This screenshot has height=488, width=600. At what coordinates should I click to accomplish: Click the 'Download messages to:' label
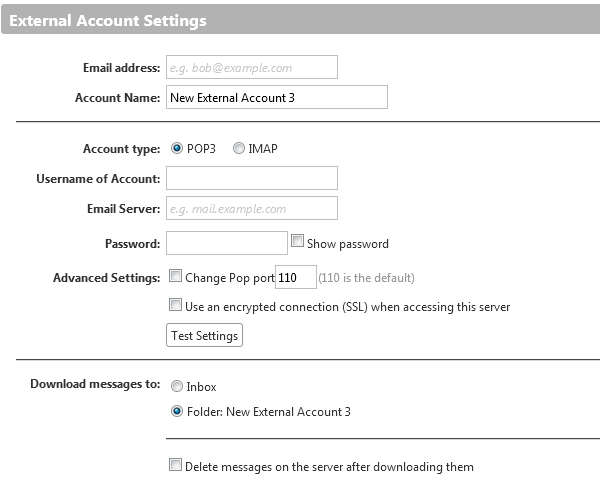94,384
